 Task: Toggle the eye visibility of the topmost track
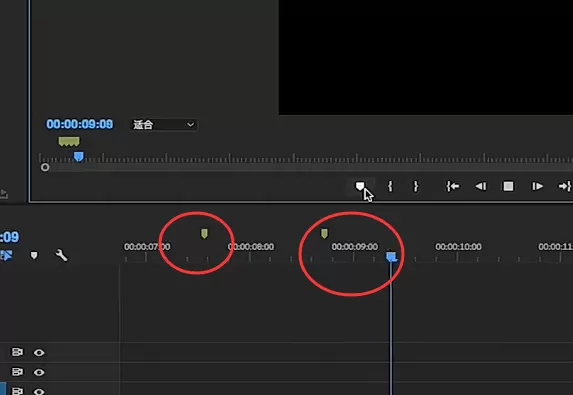point(39,353)
